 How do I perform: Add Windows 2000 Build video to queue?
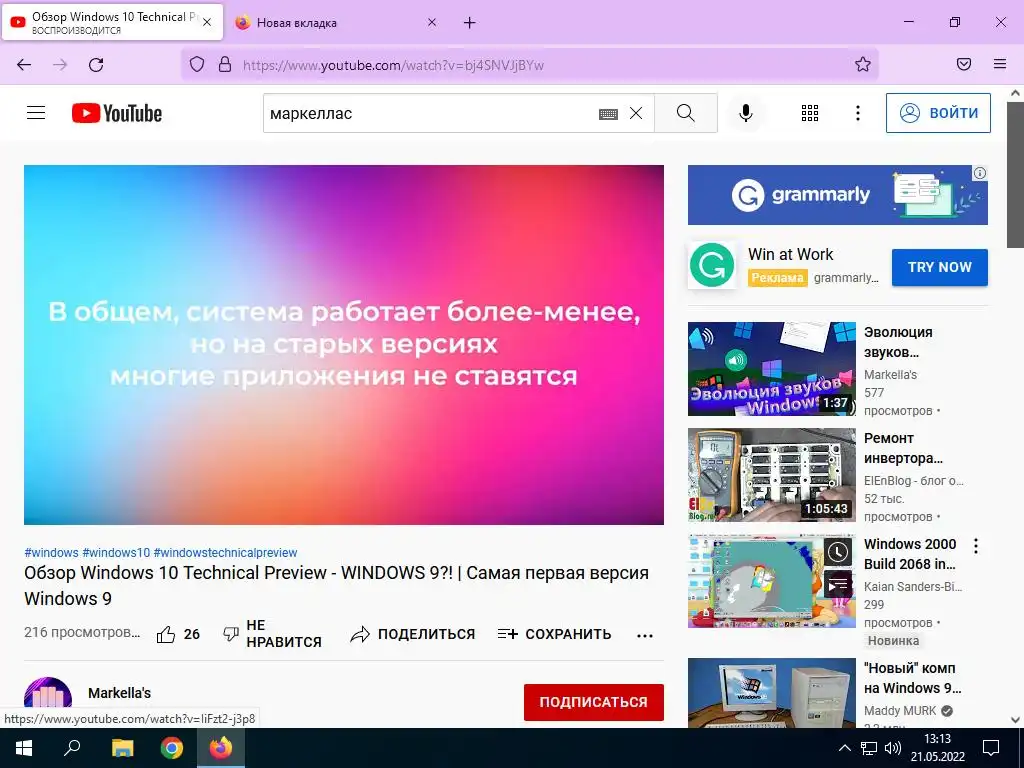[838, 584]
